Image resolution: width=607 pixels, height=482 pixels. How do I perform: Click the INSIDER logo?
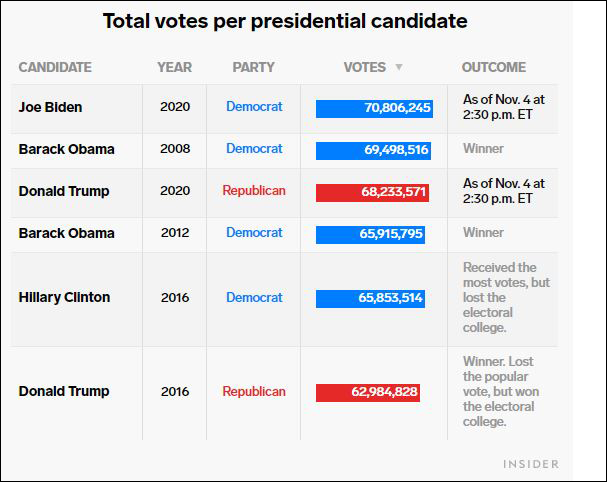531,464
